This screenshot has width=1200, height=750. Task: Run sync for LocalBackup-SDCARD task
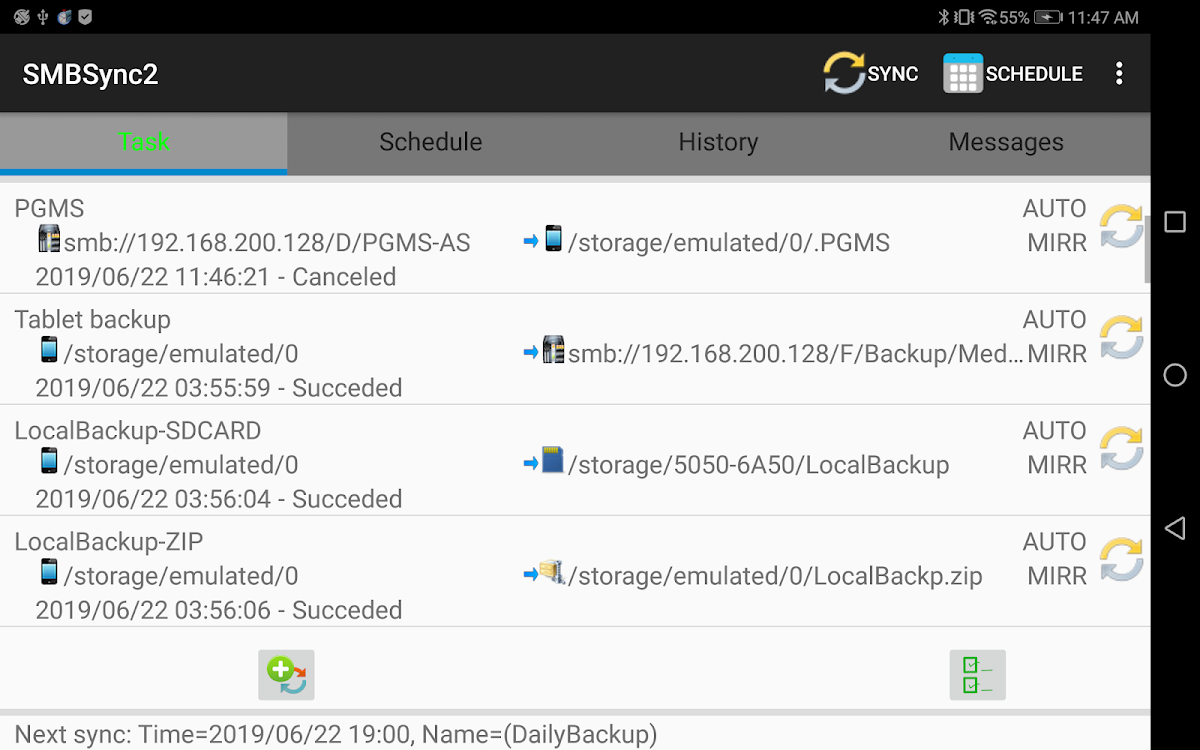[1121, 448]
